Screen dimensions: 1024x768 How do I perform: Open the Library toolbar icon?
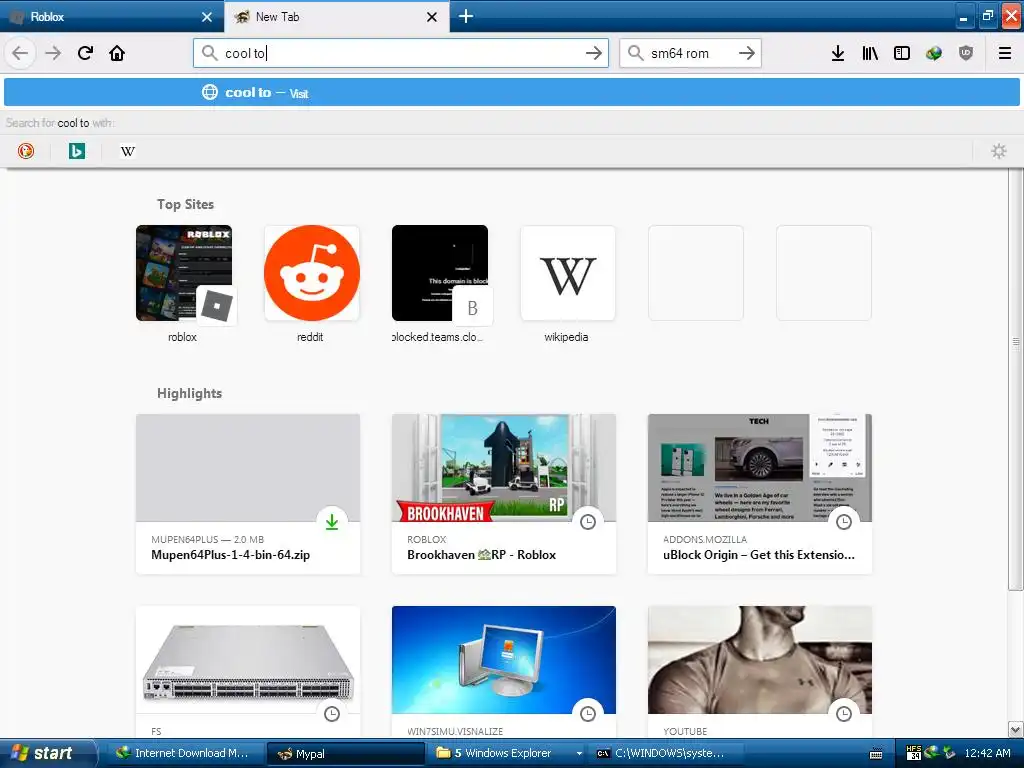click(x=870, y=53)
